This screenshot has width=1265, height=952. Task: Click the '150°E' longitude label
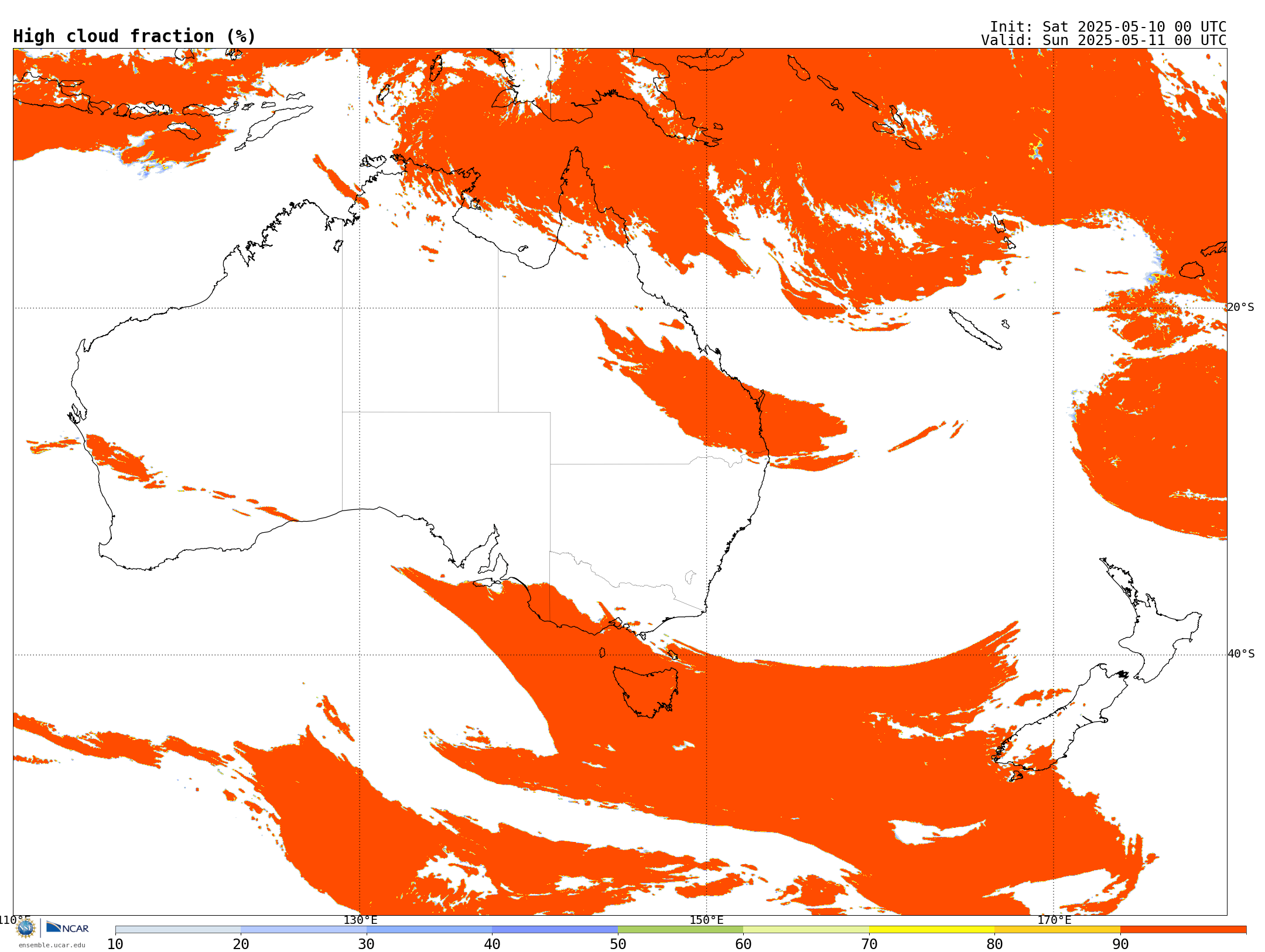[x=706, y=920]
